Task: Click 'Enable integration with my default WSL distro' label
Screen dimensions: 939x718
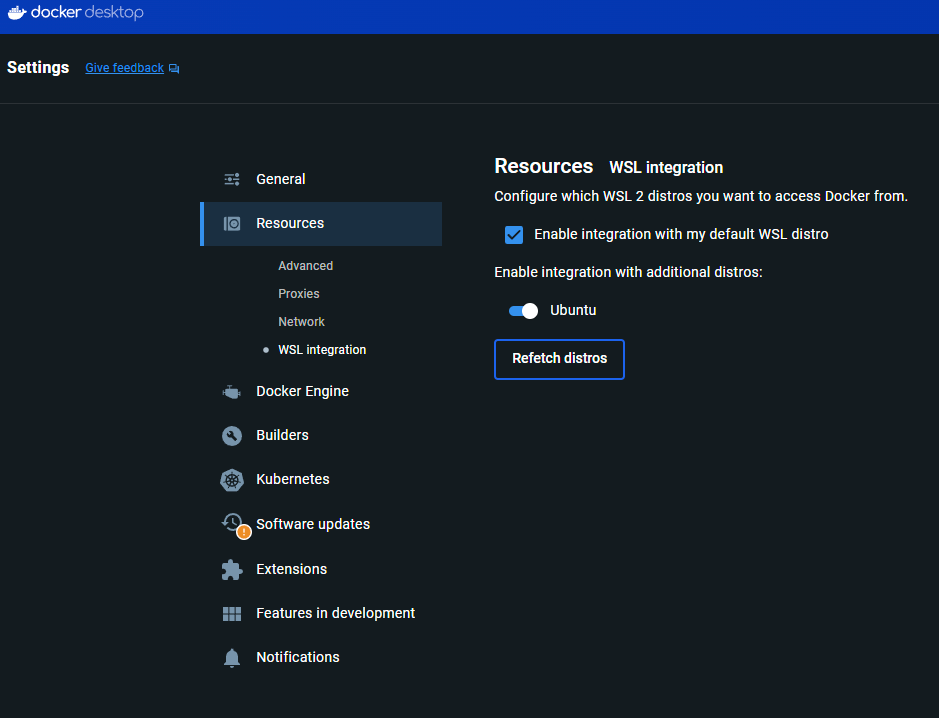Action: click(681, 235)
